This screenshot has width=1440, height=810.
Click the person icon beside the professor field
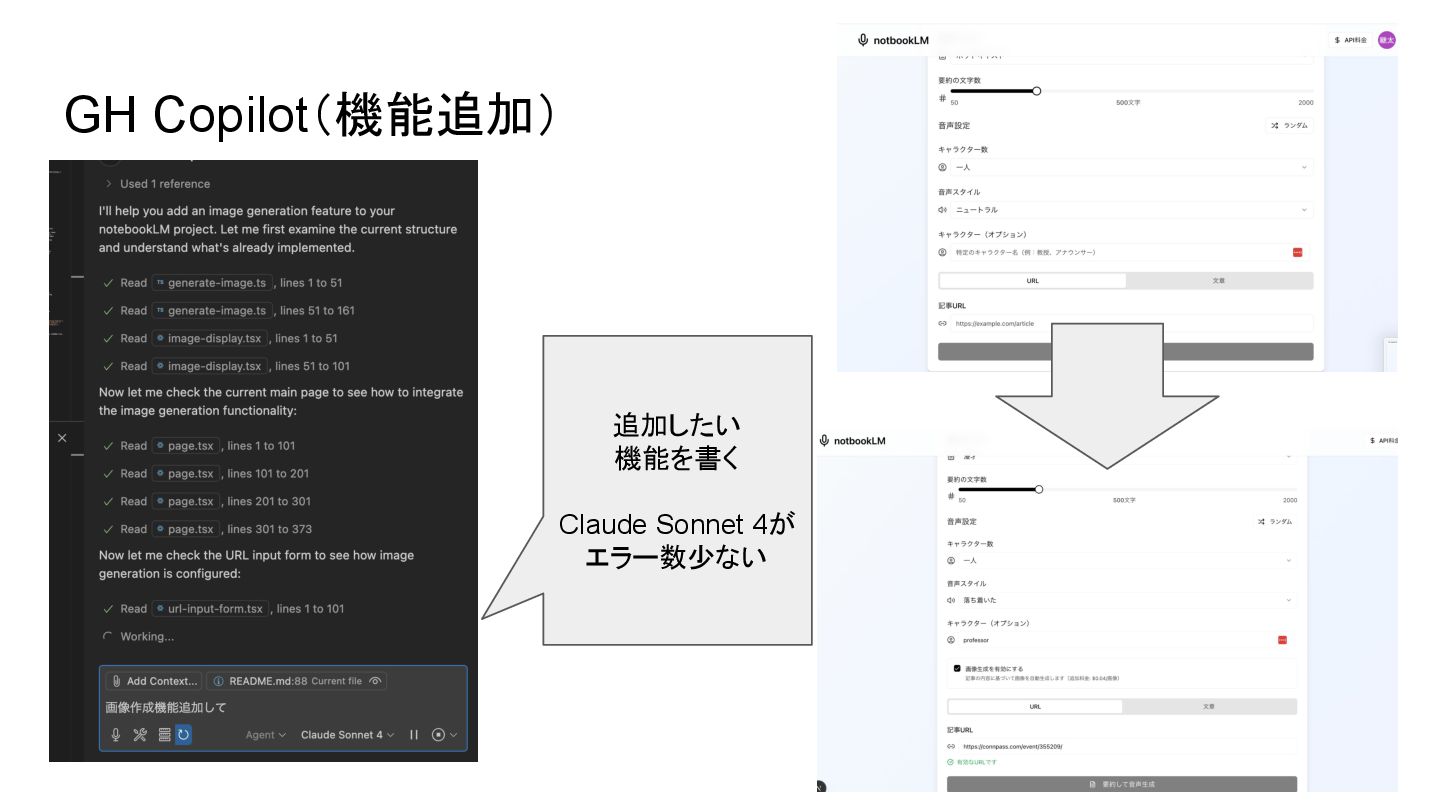point(951,640)
